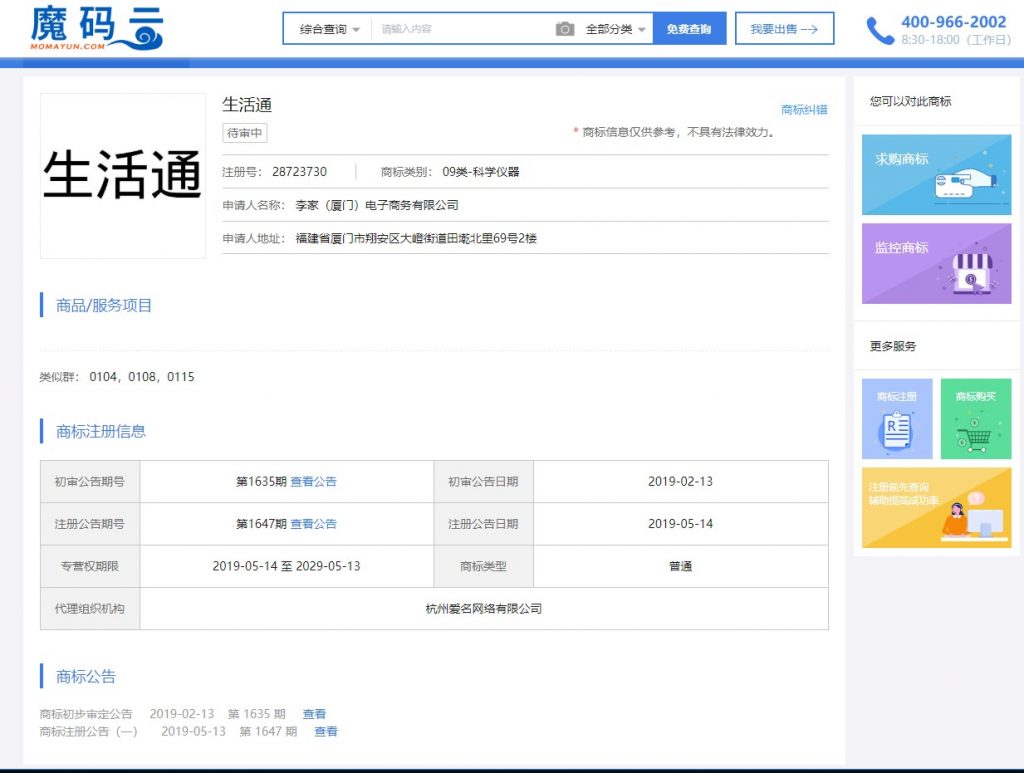This screenshot has height=773, width=1024.
Task: Click the blue phone icon near 400-966-2002
Action: click(878, 29)
